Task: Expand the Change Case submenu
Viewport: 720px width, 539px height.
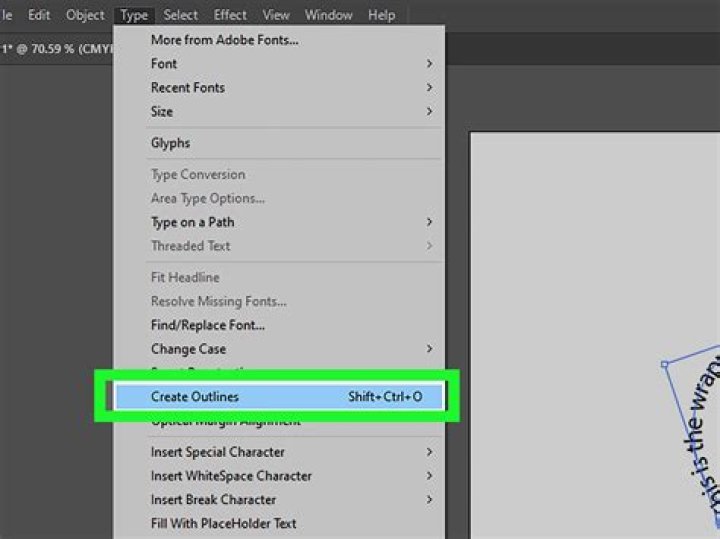Action: [x=429, y=349]
